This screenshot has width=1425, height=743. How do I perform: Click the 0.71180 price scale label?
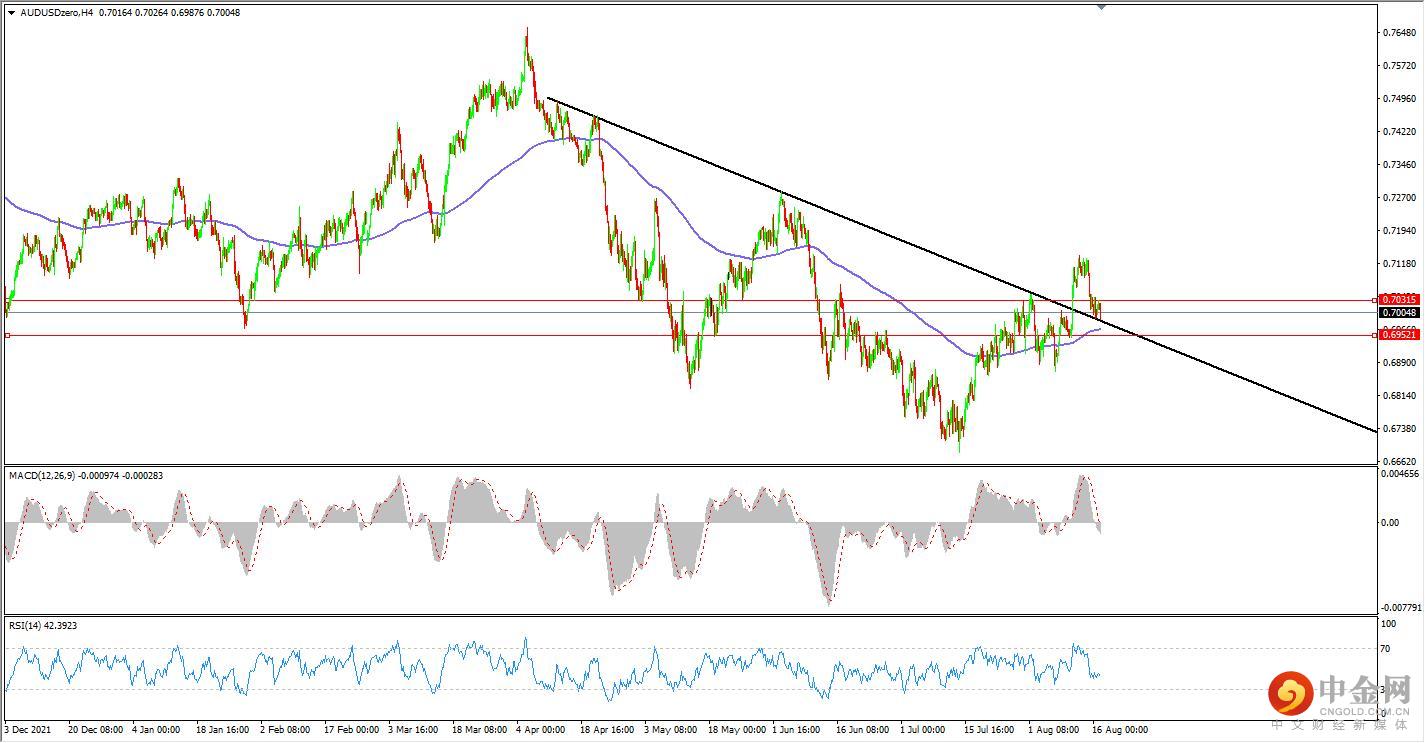pos(1399,263)
